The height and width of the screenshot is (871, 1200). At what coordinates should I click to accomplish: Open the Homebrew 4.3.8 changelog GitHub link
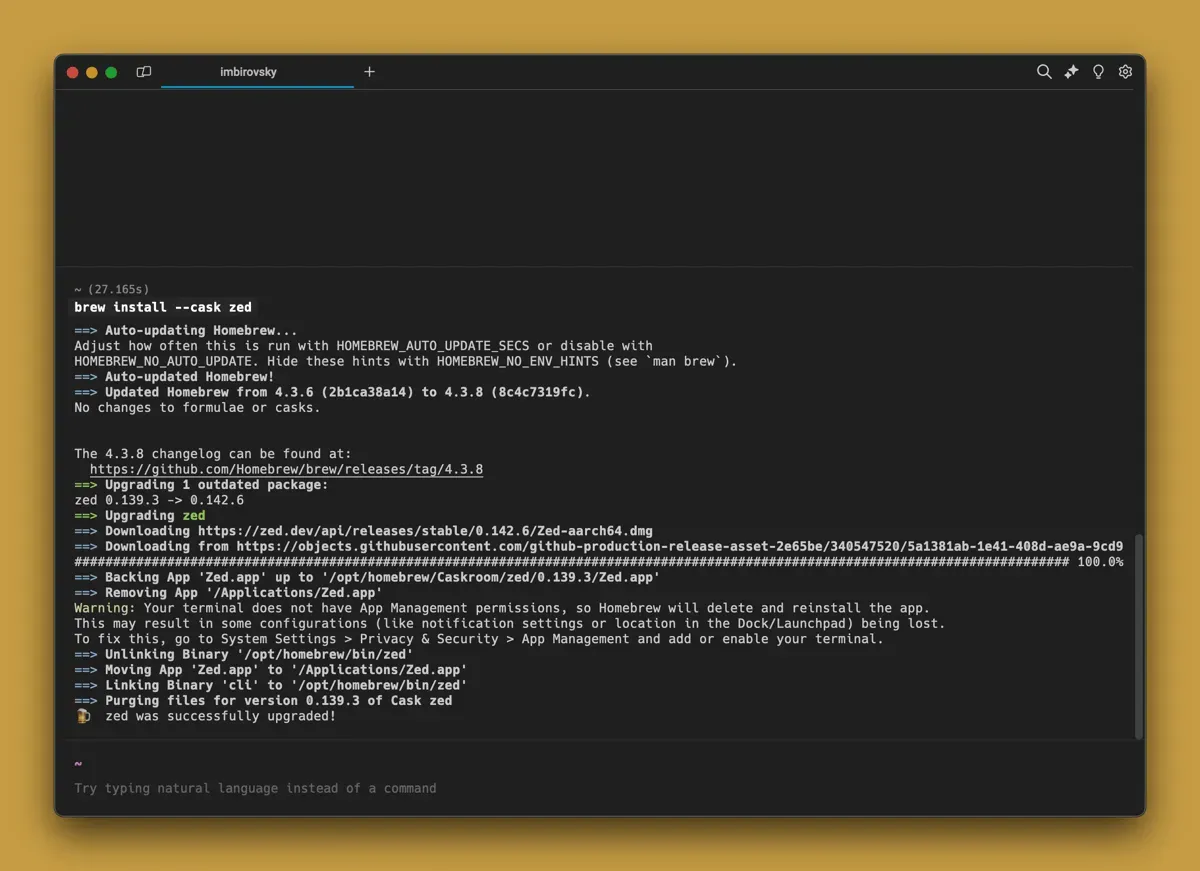tap(286, 469)
